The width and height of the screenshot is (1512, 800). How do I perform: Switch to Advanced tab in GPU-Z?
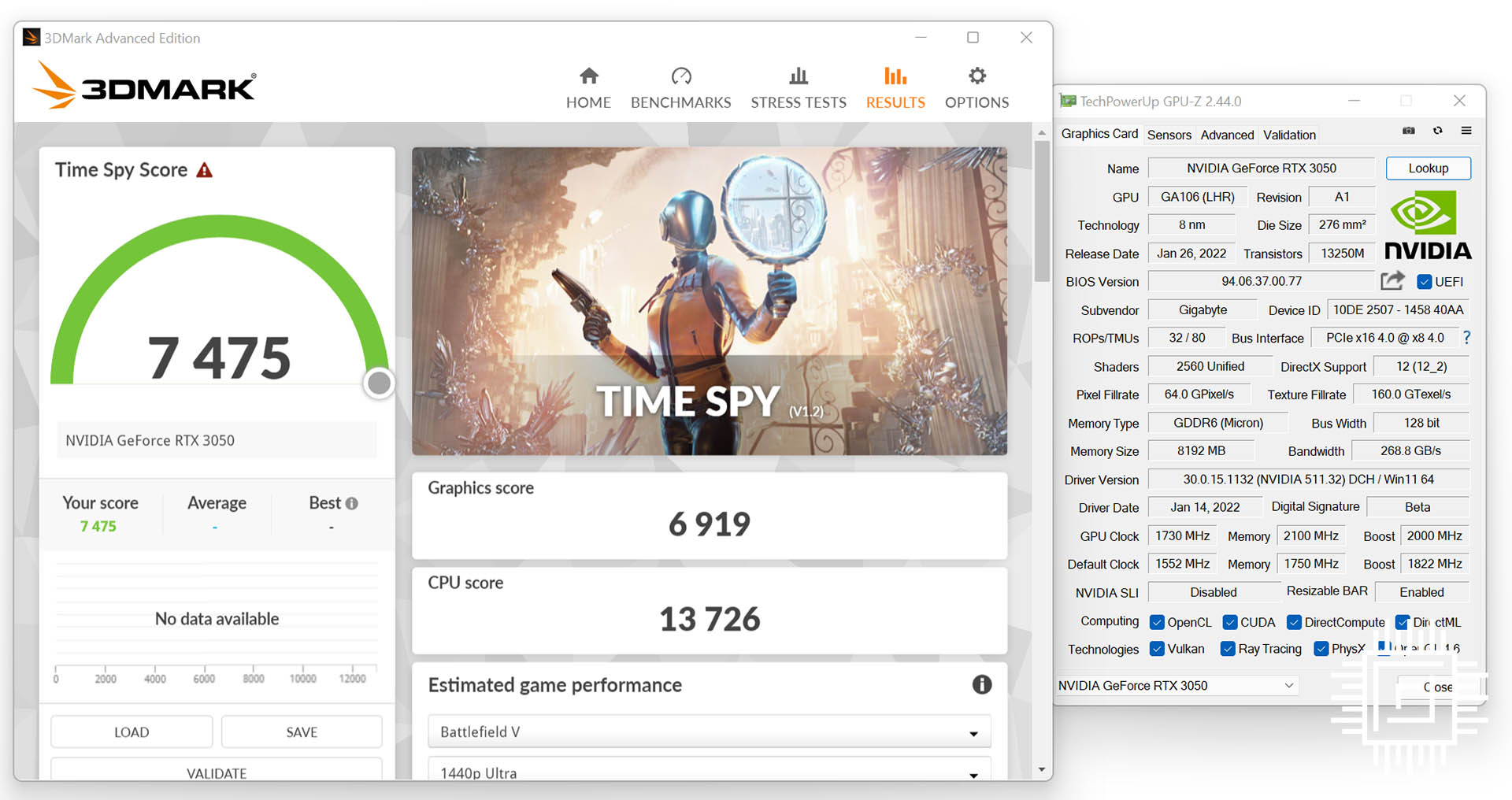(x=1227, y=135)
